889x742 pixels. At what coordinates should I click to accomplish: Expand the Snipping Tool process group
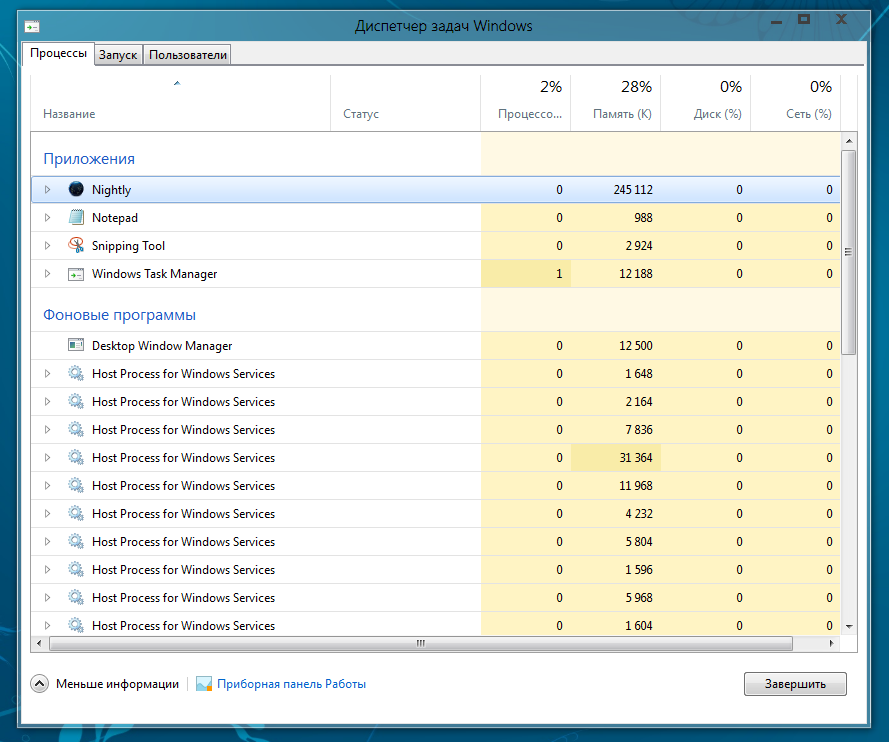pyautogui.click(x=48, y=245)
